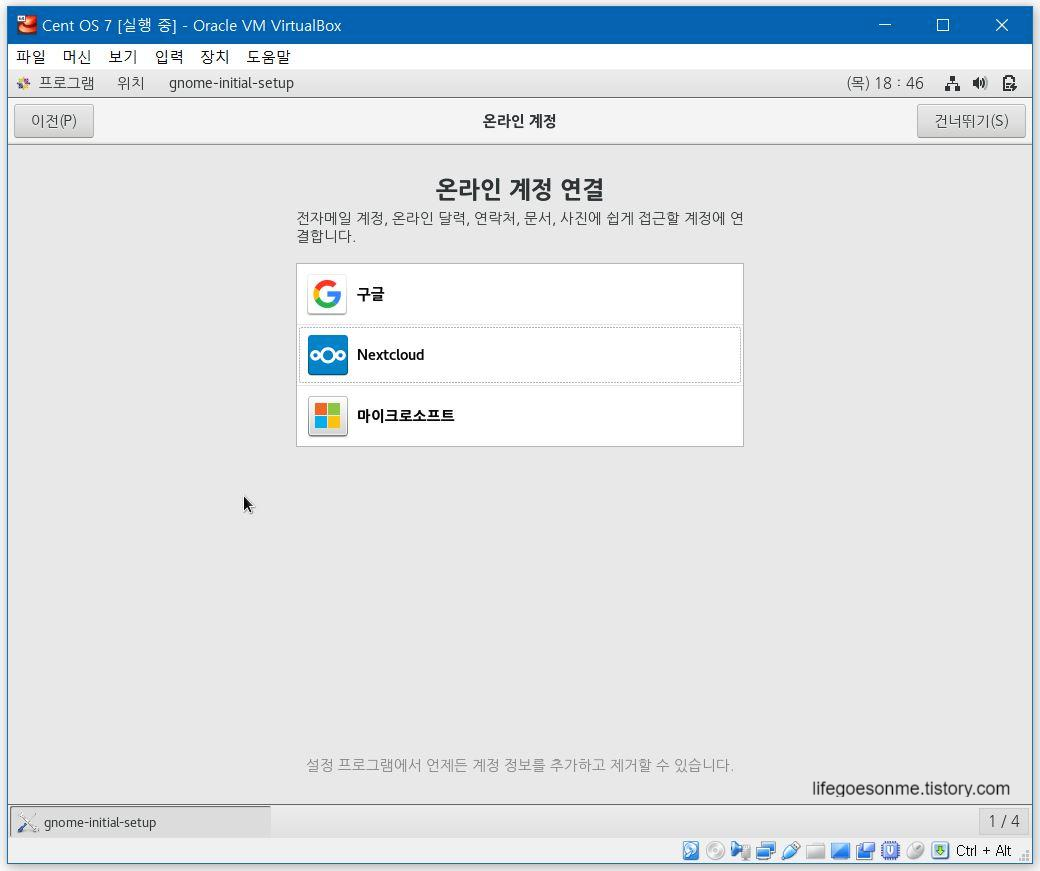Click VirtualBox recording status icon
This screenshot has height=871, width=1040.
pyautogui.click(x=866, y=850)
